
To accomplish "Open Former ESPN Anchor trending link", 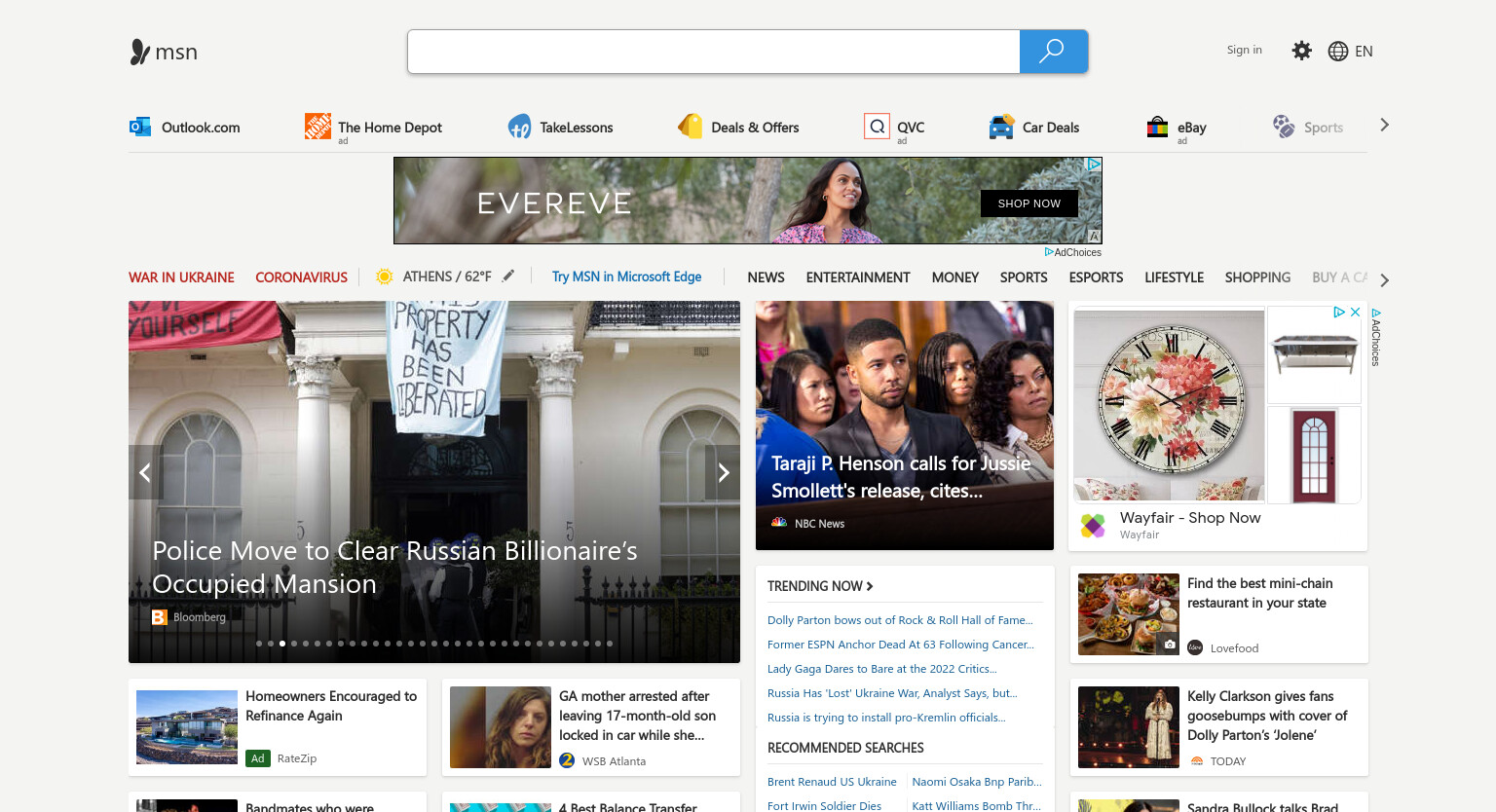I will coord(901,645).
